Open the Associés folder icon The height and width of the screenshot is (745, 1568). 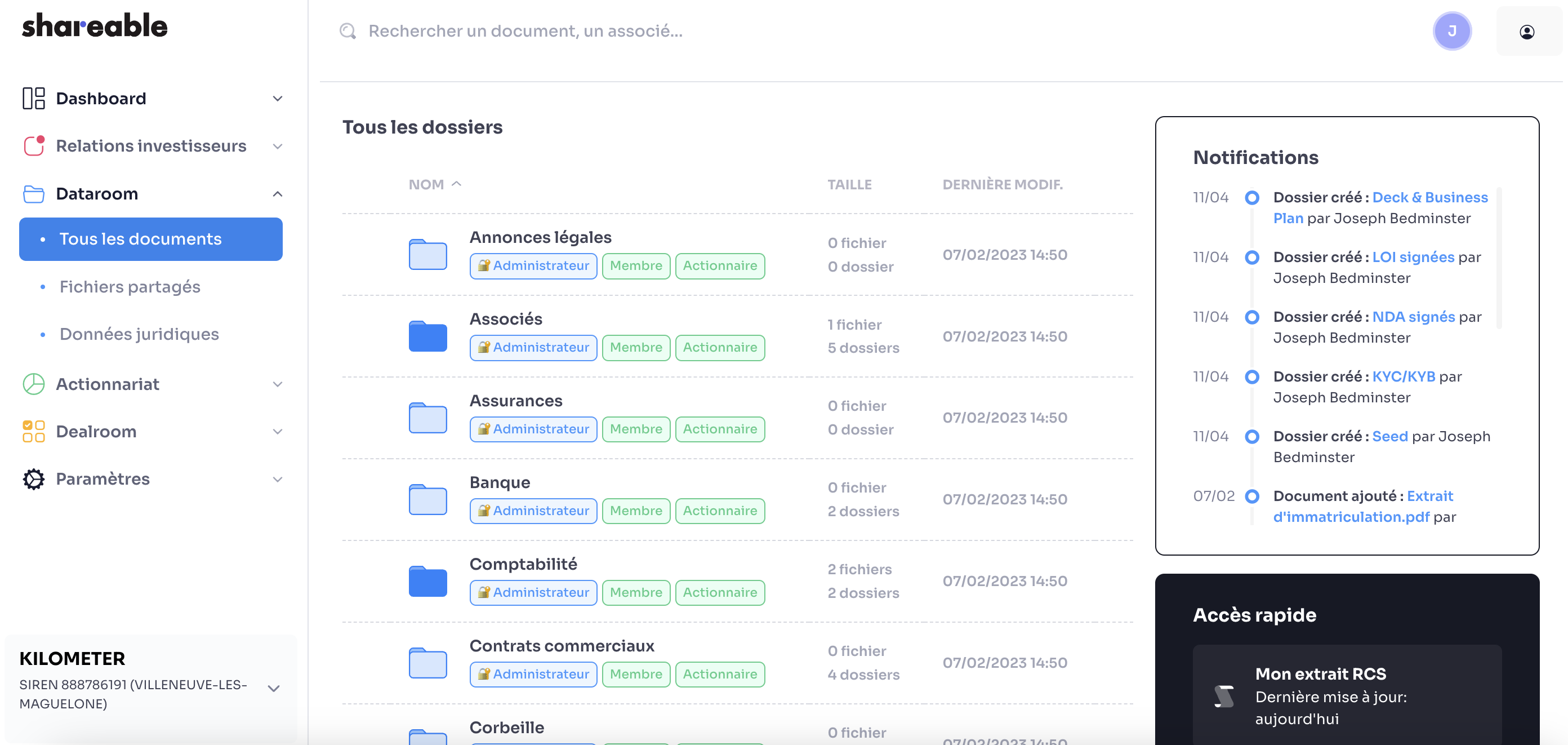pos(427,336)
